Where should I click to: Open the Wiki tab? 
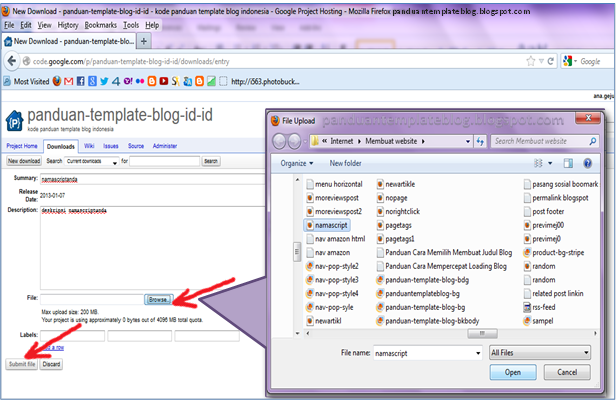89,146
